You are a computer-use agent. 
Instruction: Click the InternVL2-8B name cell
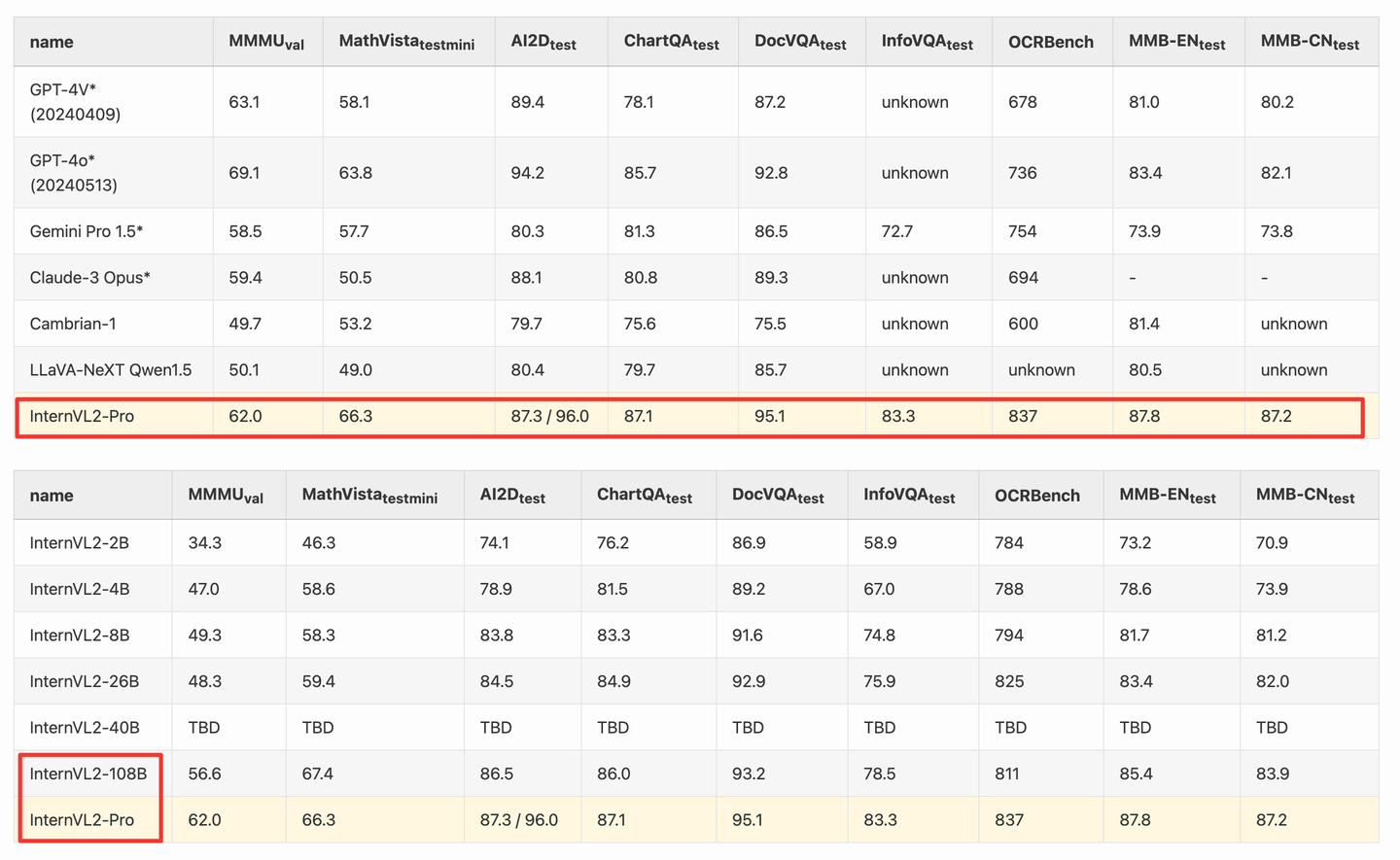[x=80, y=636]
